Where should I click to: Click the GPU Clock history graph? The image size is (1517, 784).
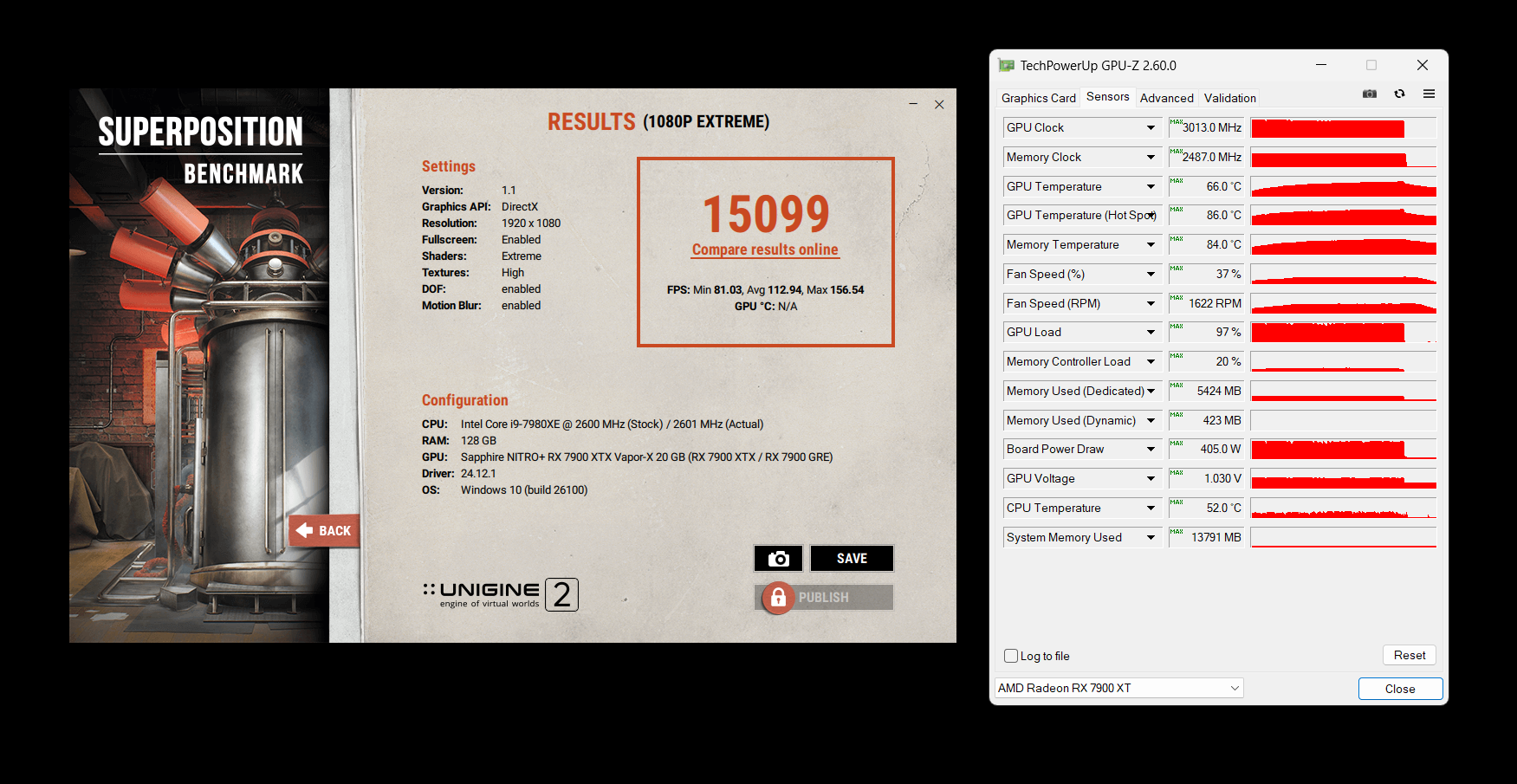click(1344, 128)
